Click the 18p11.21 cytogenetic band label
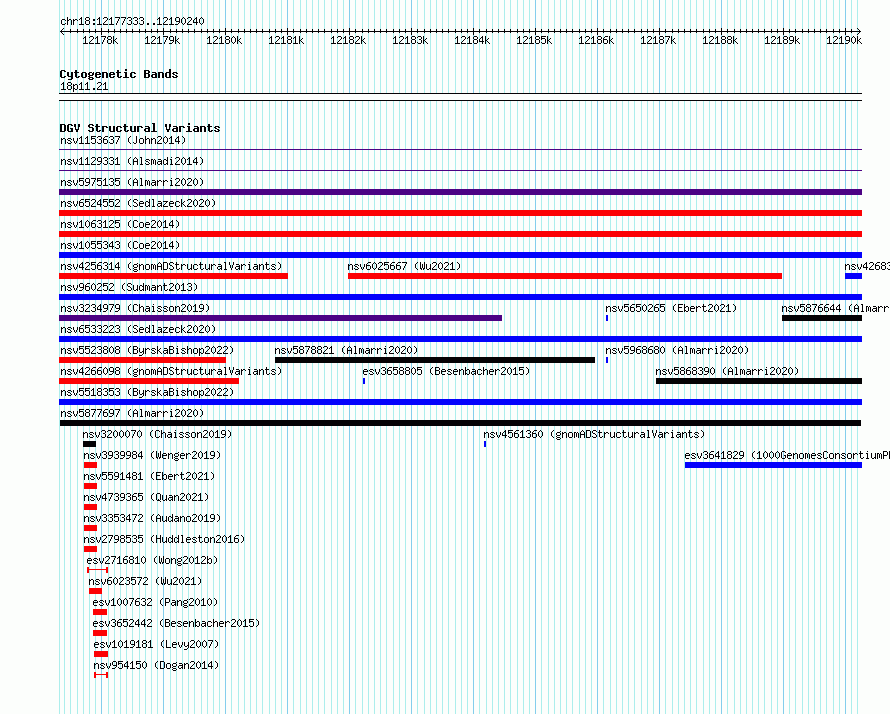The height and width of the screenshot is (714, 890). click(x=84, y=86)
